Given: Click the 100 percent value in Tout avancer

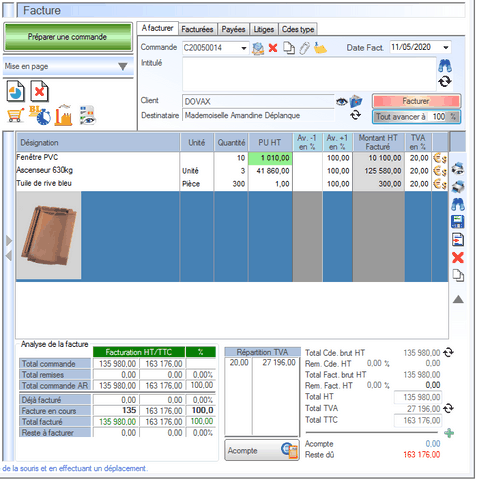Looking at the screenshot, I should (x=438, y=117).
